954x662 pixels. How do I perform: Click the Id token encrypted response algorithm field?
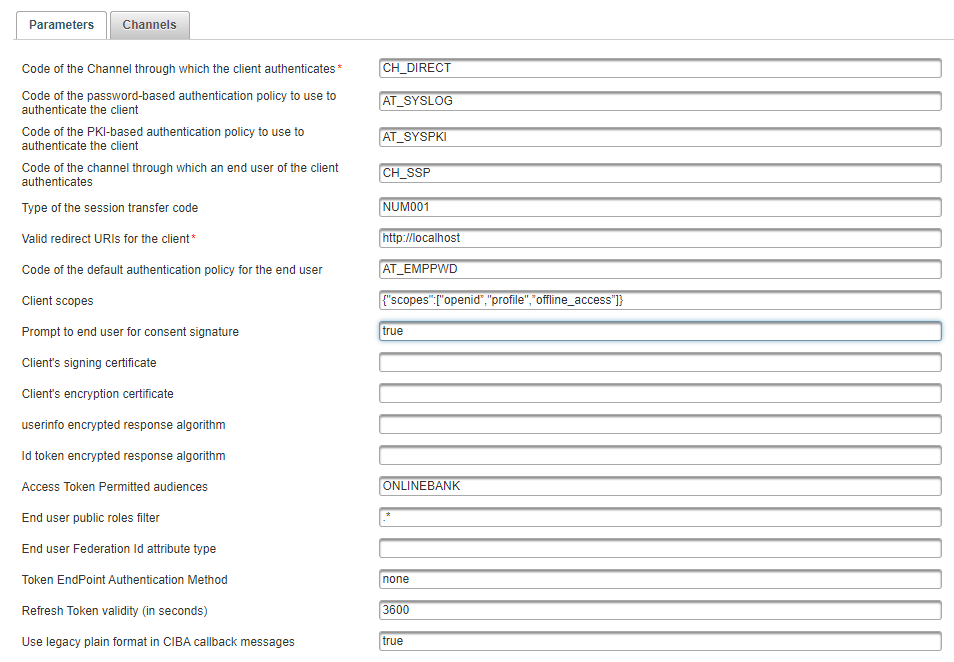click(x=659, y=455)
